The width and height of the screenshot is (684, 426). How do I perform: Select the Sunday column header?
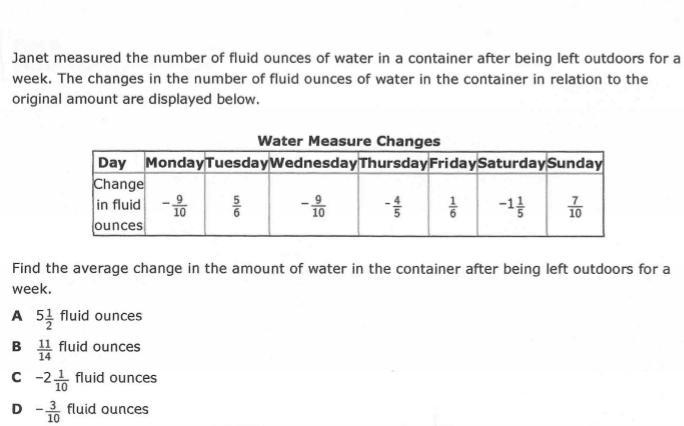click(x=575, y=162)
